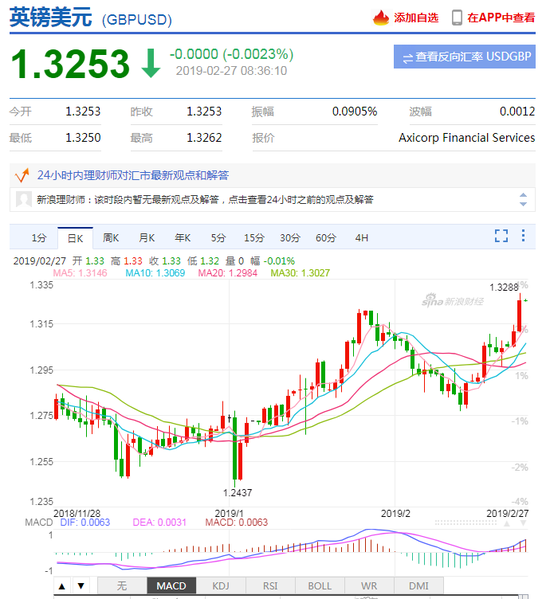Switch to the 1分 chart tab
Screen dimensions: 550x599
(x=39, y=238)
